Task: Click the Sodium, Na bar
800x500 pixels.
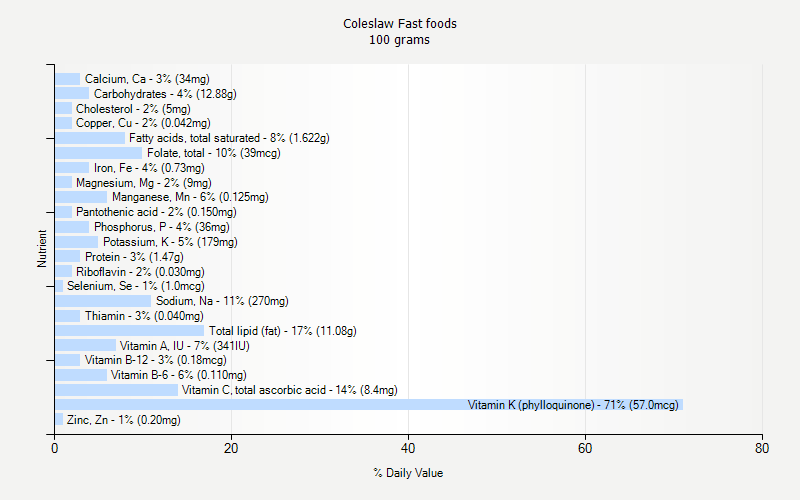Action: (x=103, y=301)
